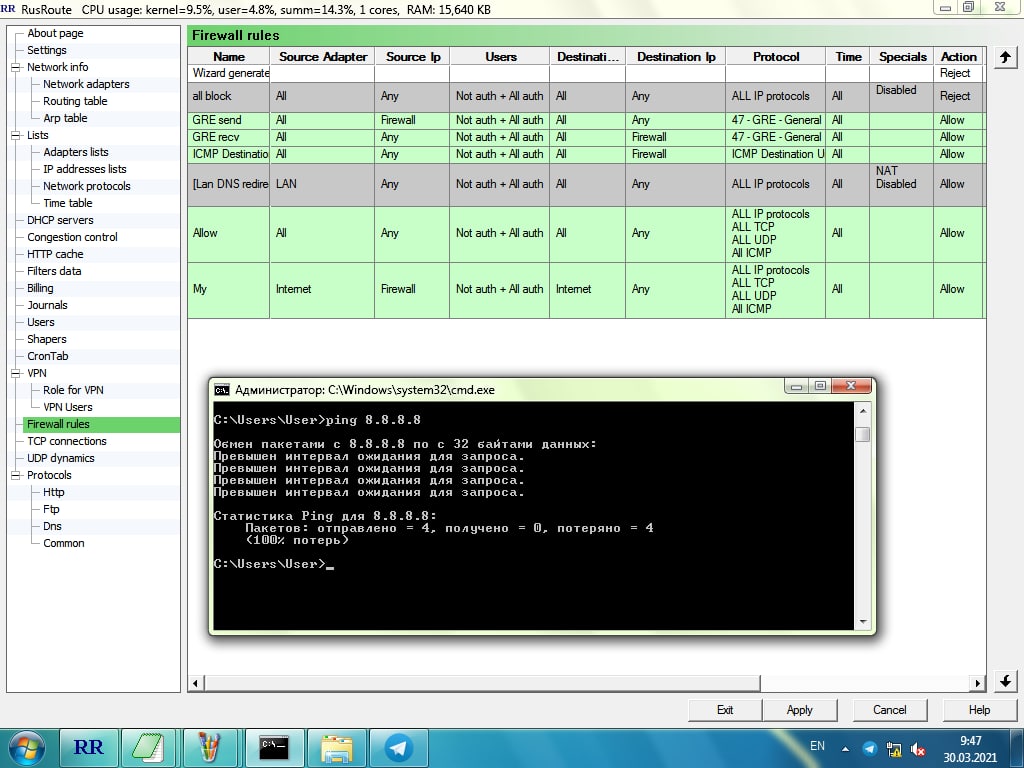Open Journals page
The height and width of the screenshot is (768, 1024).
pos(47,305)
